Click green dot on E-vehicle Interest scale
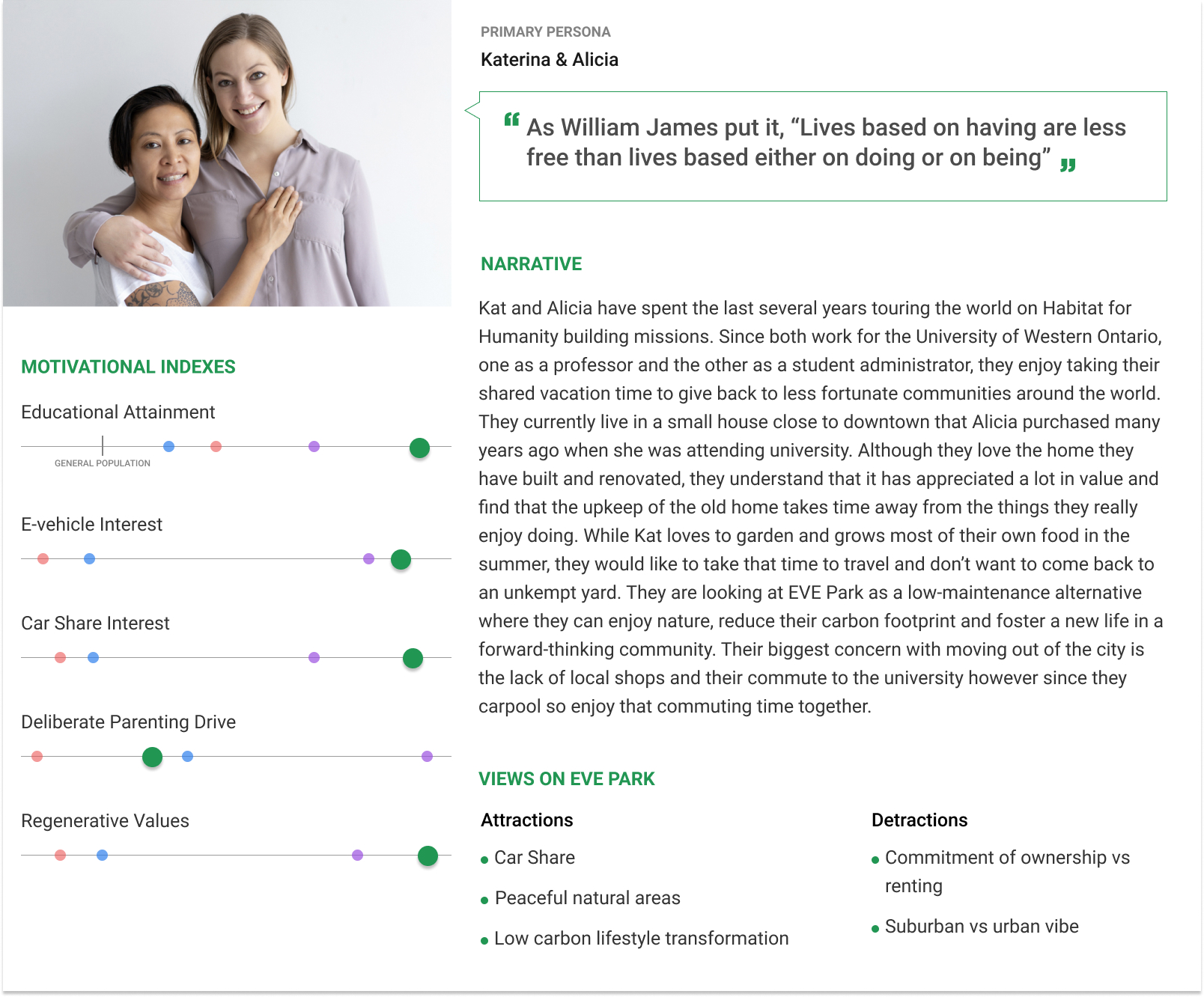Screen dimensions: 1204x997 coord(401,559)
